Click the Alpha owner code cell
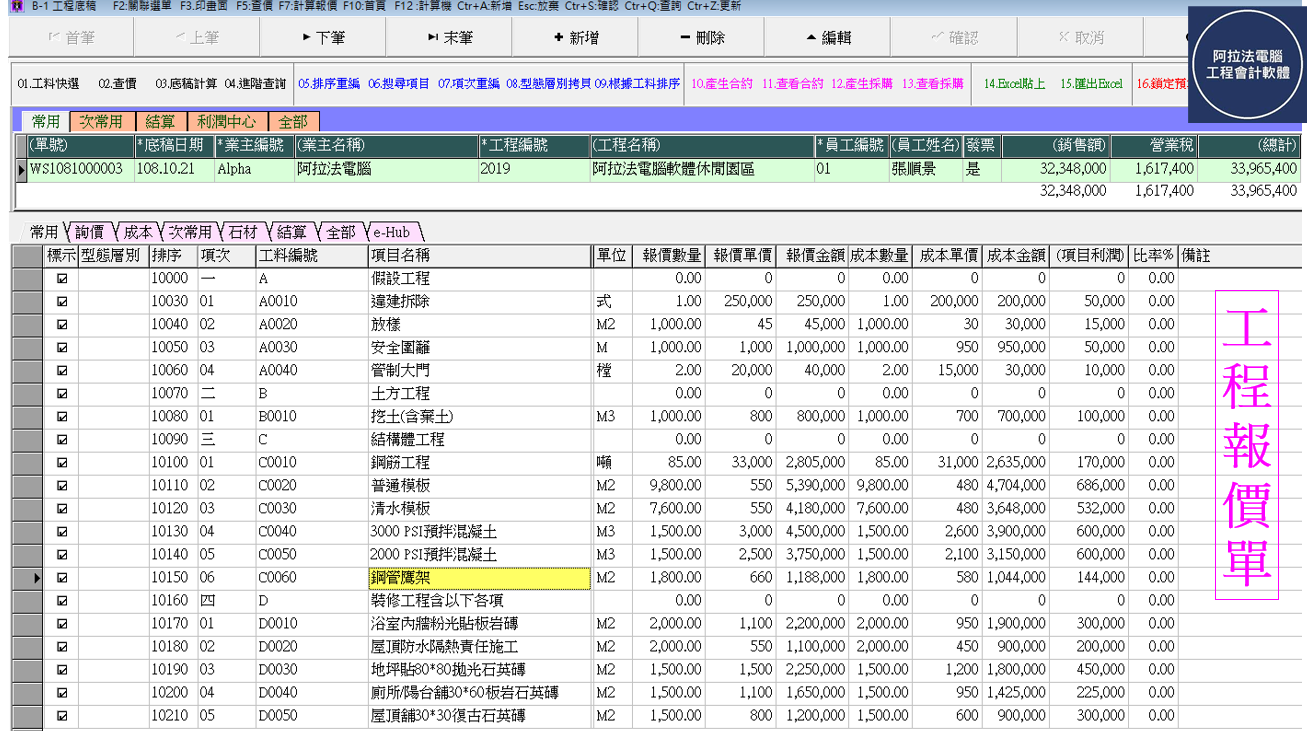 tap(254, 170)
